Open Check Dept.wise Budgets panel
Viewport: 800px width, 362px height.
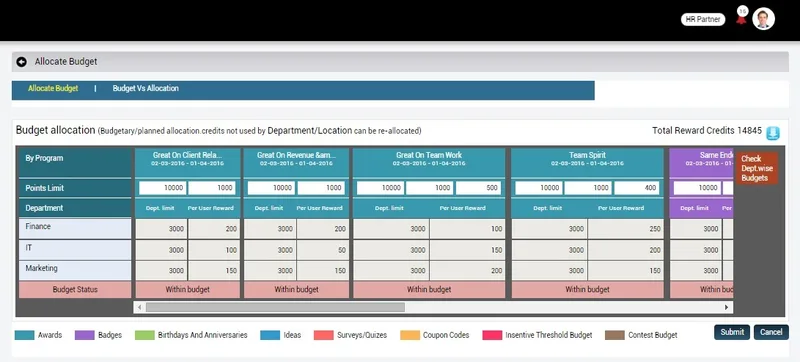(757, 168)
